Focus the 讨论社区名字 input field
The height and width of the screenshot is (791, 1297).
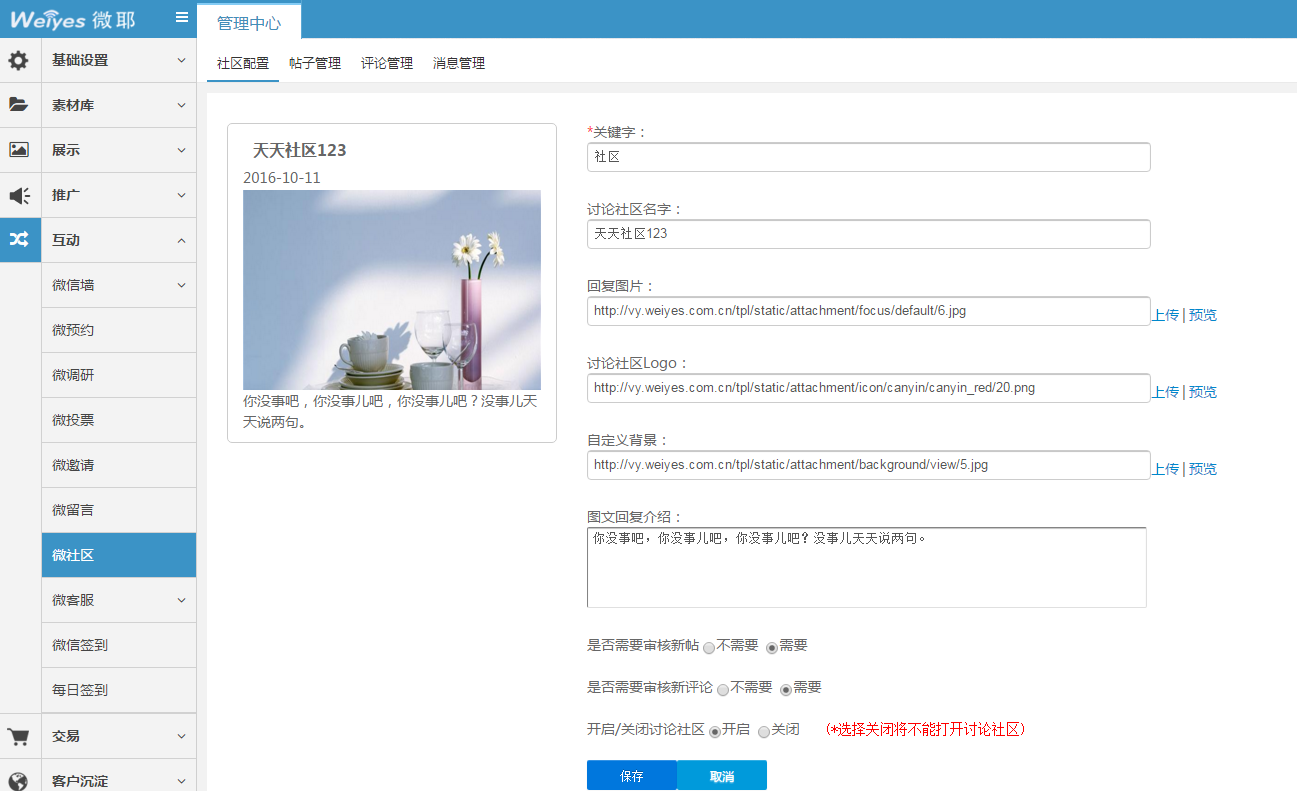pos(868,234)
